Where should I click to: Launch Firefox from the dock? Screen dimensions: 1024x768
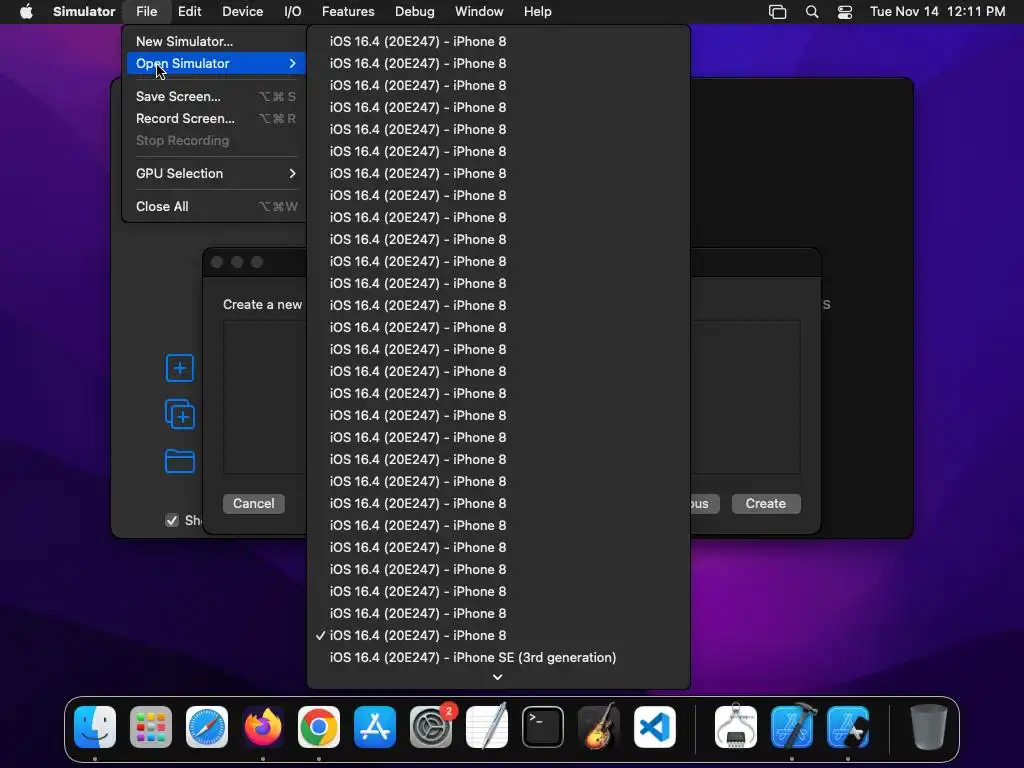point(263,727)
